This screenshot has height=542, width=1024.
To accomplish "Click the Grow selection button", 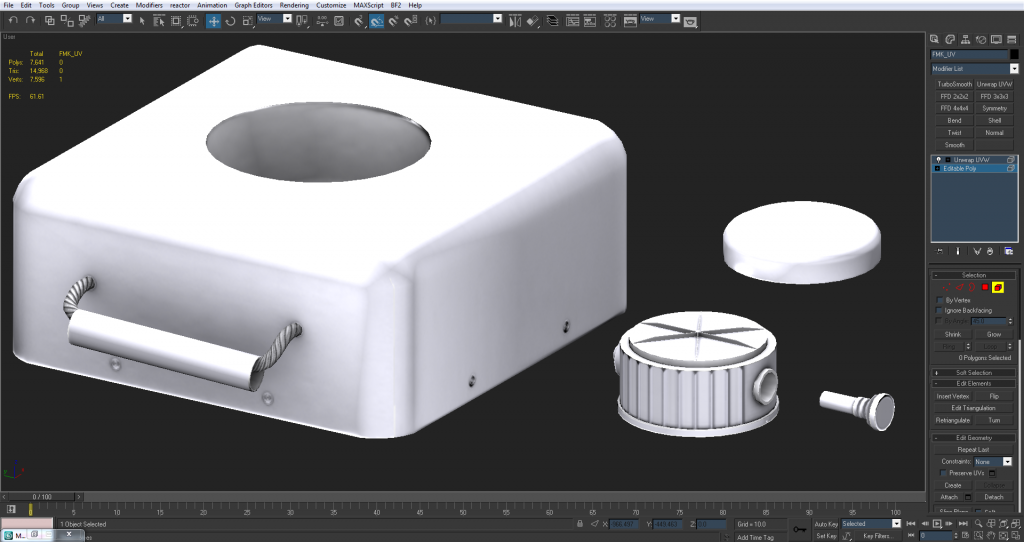I will coord(993,334).
